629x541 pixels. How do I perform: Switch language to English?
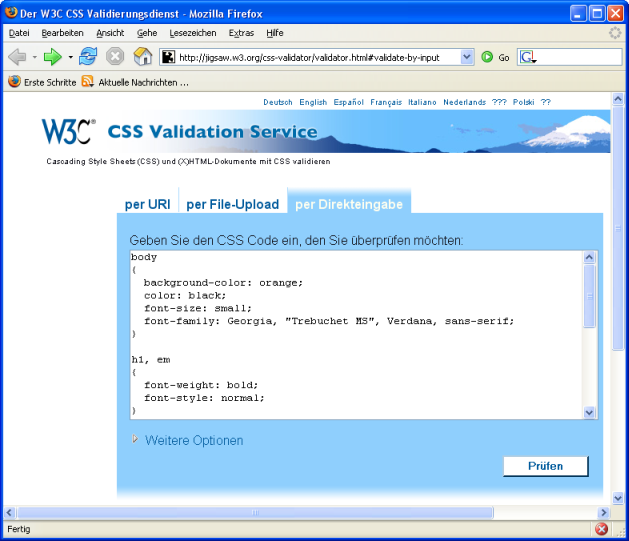(x=313, y=102)
